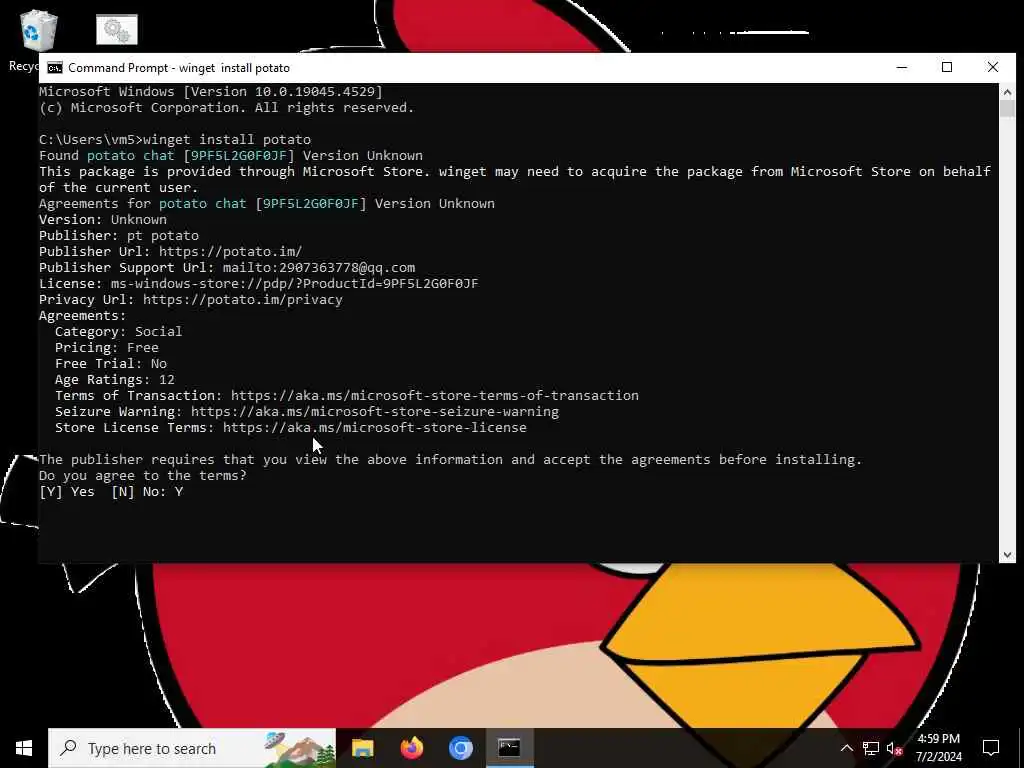
Task: Click the 'Pricing: Free' line
Action: (x=106, y=348)
